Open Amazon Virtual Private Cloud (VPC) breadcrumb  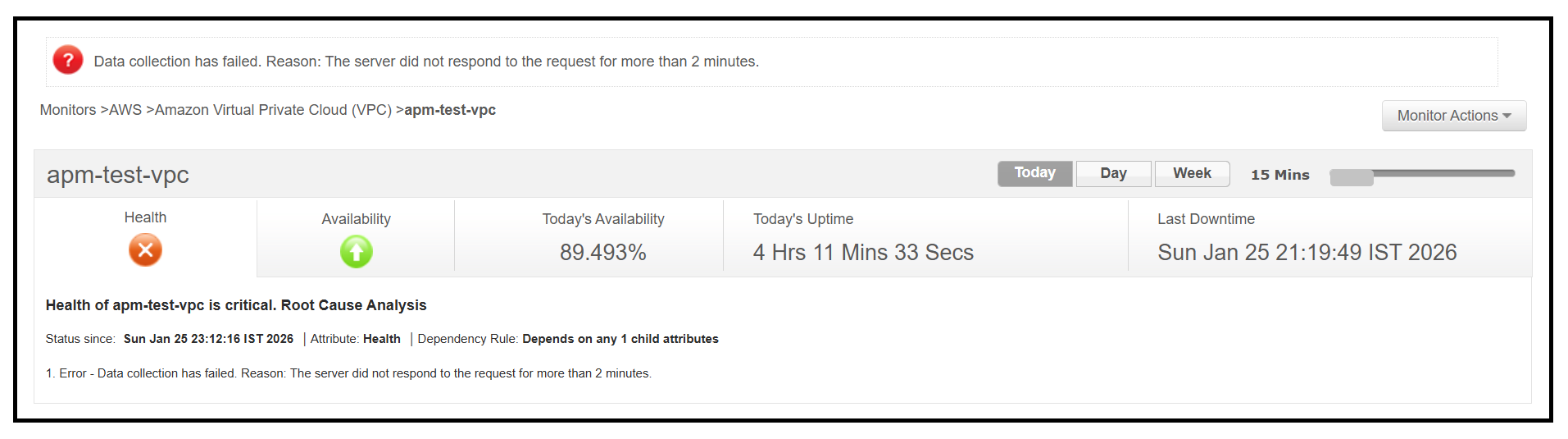pos(273,110)
